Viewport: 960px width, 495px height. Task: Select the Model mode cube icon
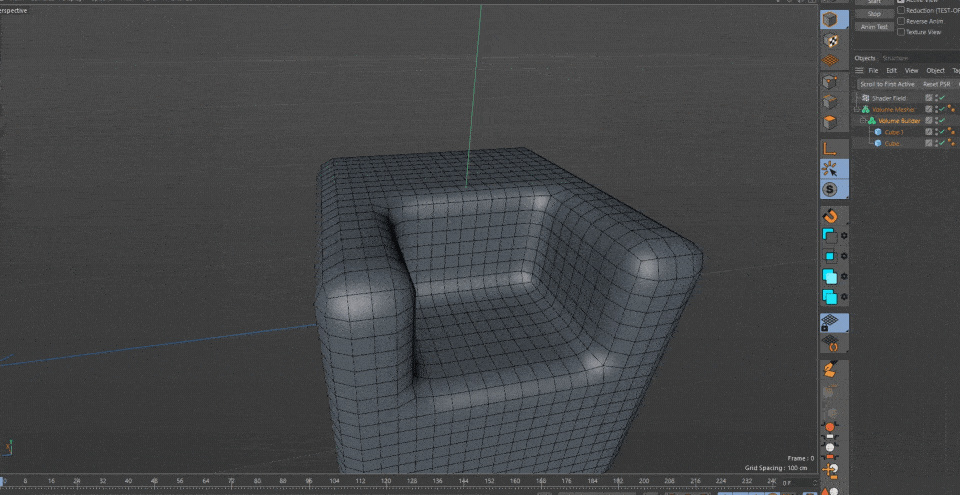829,20
